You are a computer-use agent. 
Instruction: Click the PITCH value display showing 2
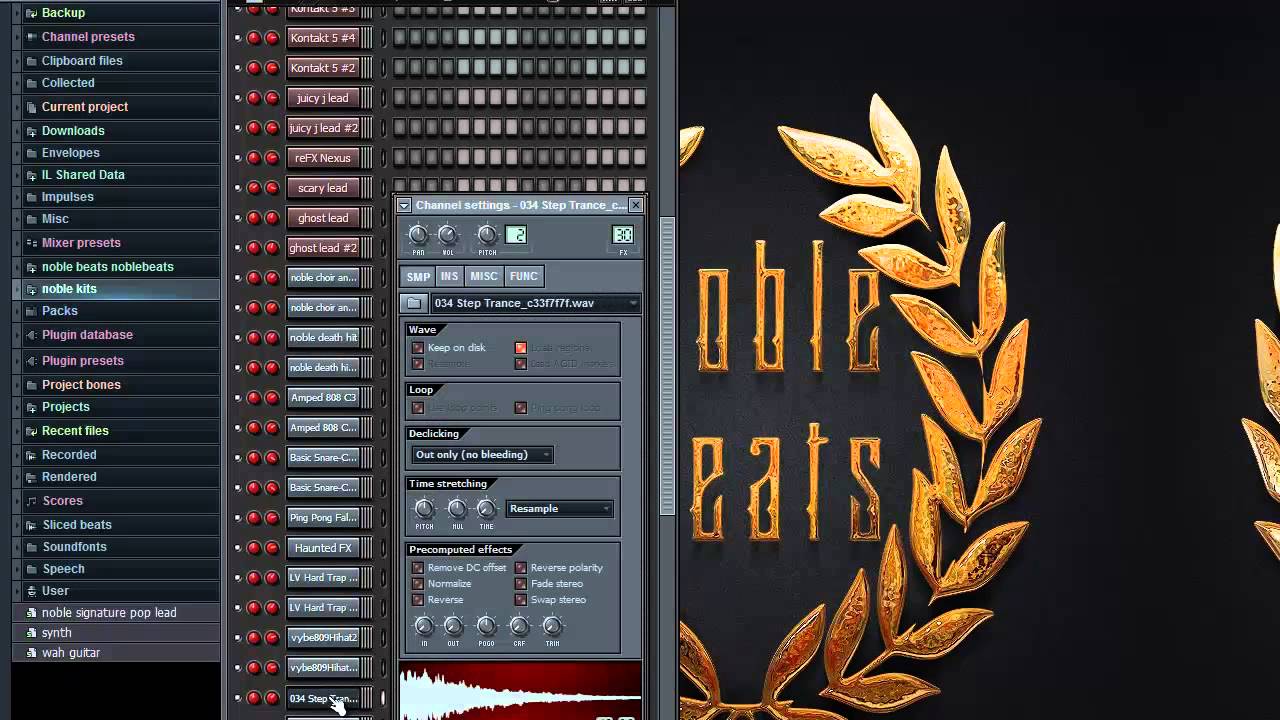coord(516,235)
